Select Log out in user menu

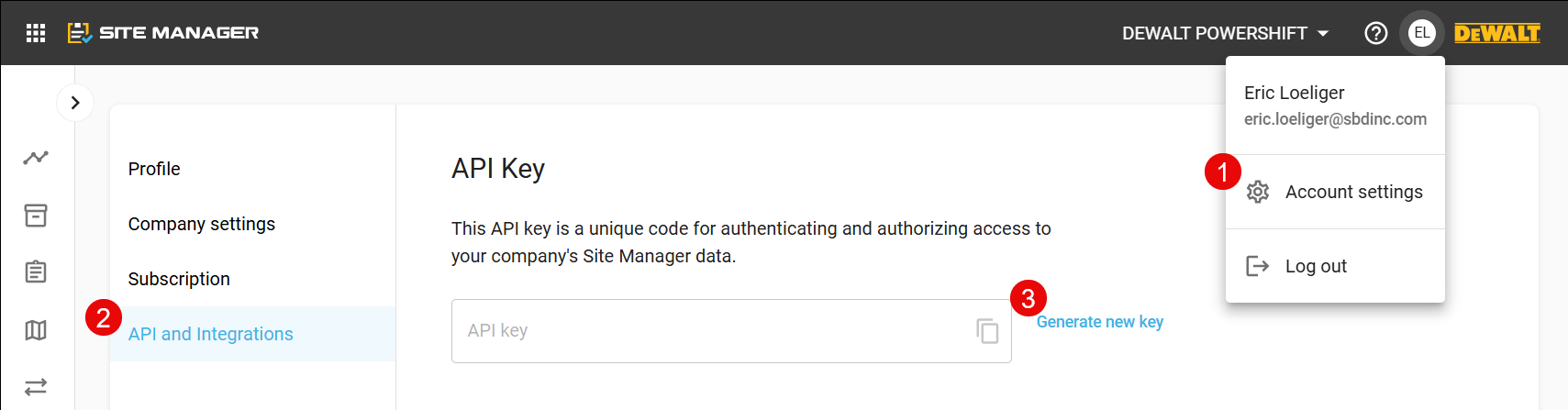[x=1335, y=266]
